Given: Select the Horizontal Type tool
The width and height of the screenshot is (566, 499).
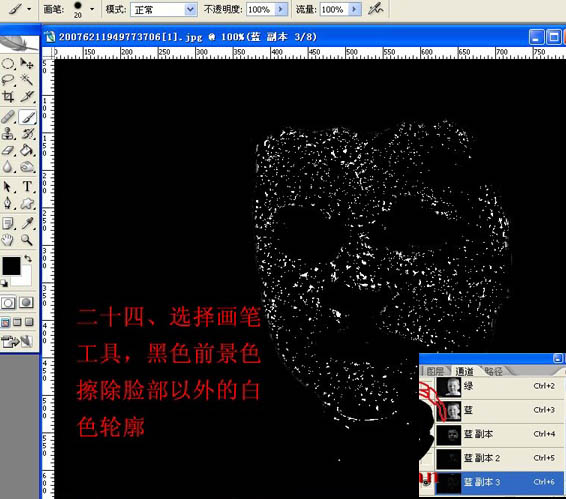Looking at the screenshot, I should [x=27, y=187].
